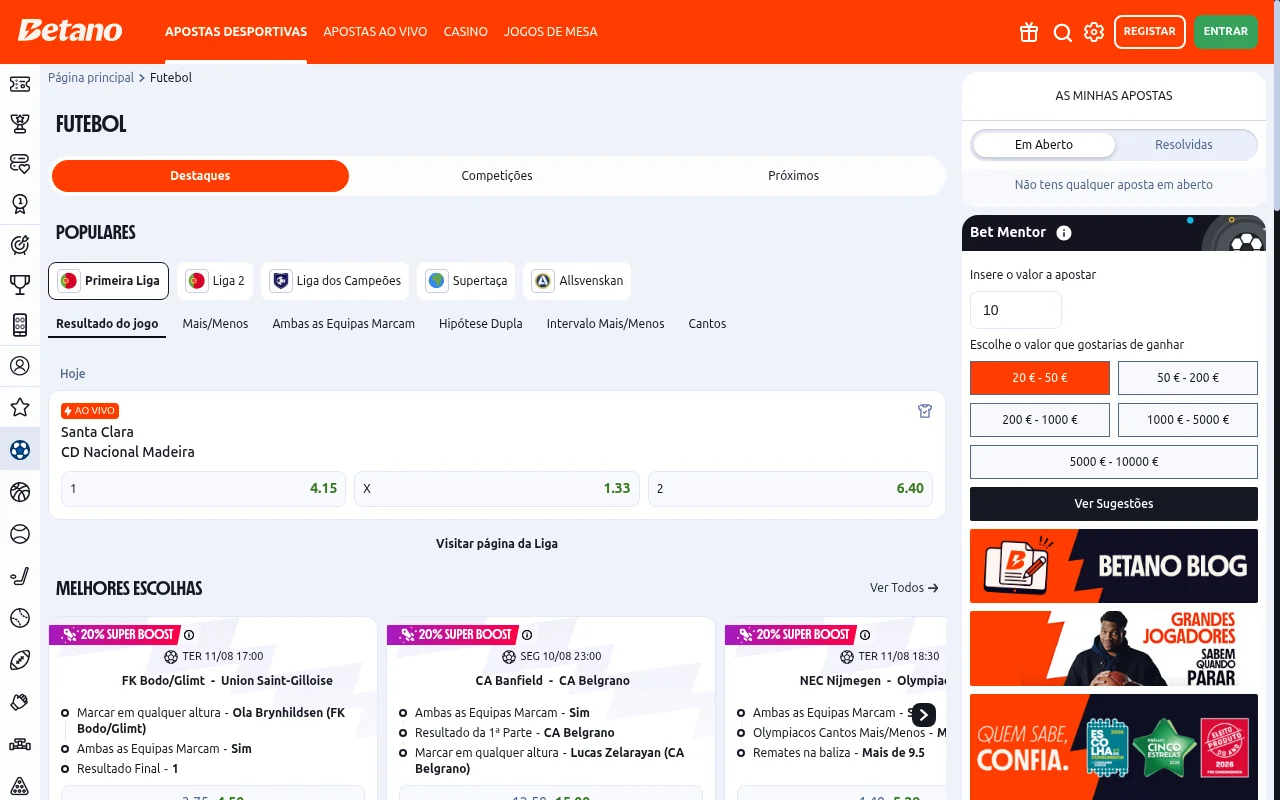
Task: Switch to the Cantos market tab
Action: click(707, 324)
